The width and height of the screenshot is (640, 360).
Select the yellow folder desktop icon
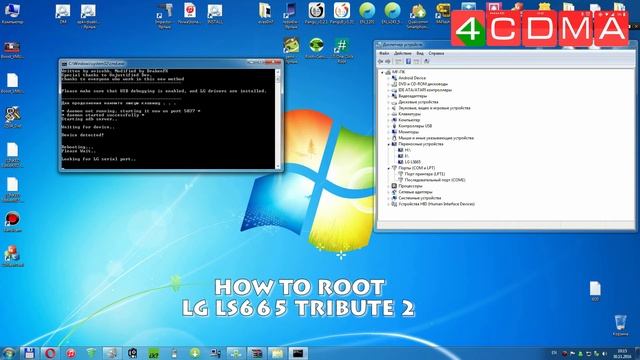coord(266,13)
